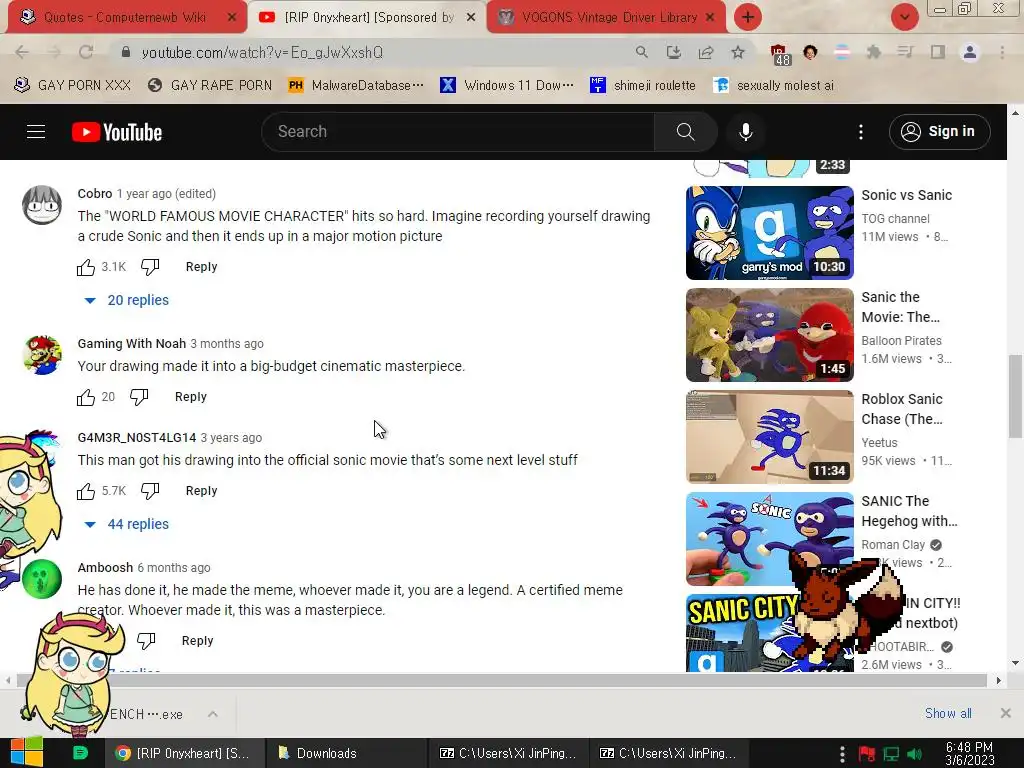
Task: Open YouTube settings three-dot menu
Action: point(861,132)
